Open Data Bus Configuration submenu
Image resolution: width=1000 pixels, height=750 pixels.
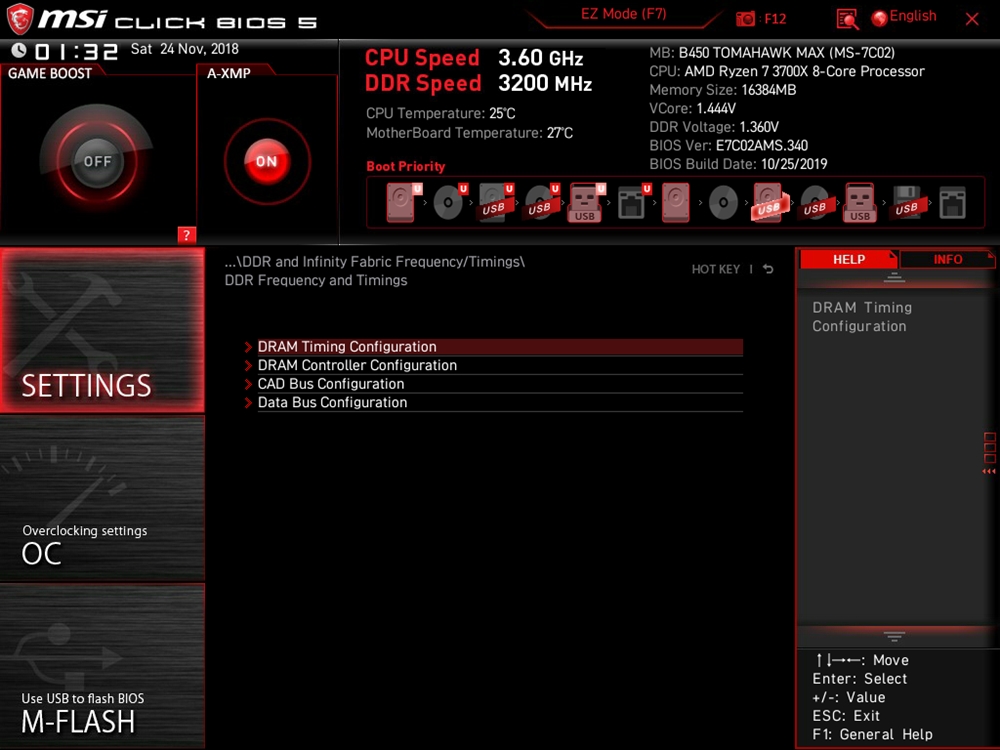500,402
